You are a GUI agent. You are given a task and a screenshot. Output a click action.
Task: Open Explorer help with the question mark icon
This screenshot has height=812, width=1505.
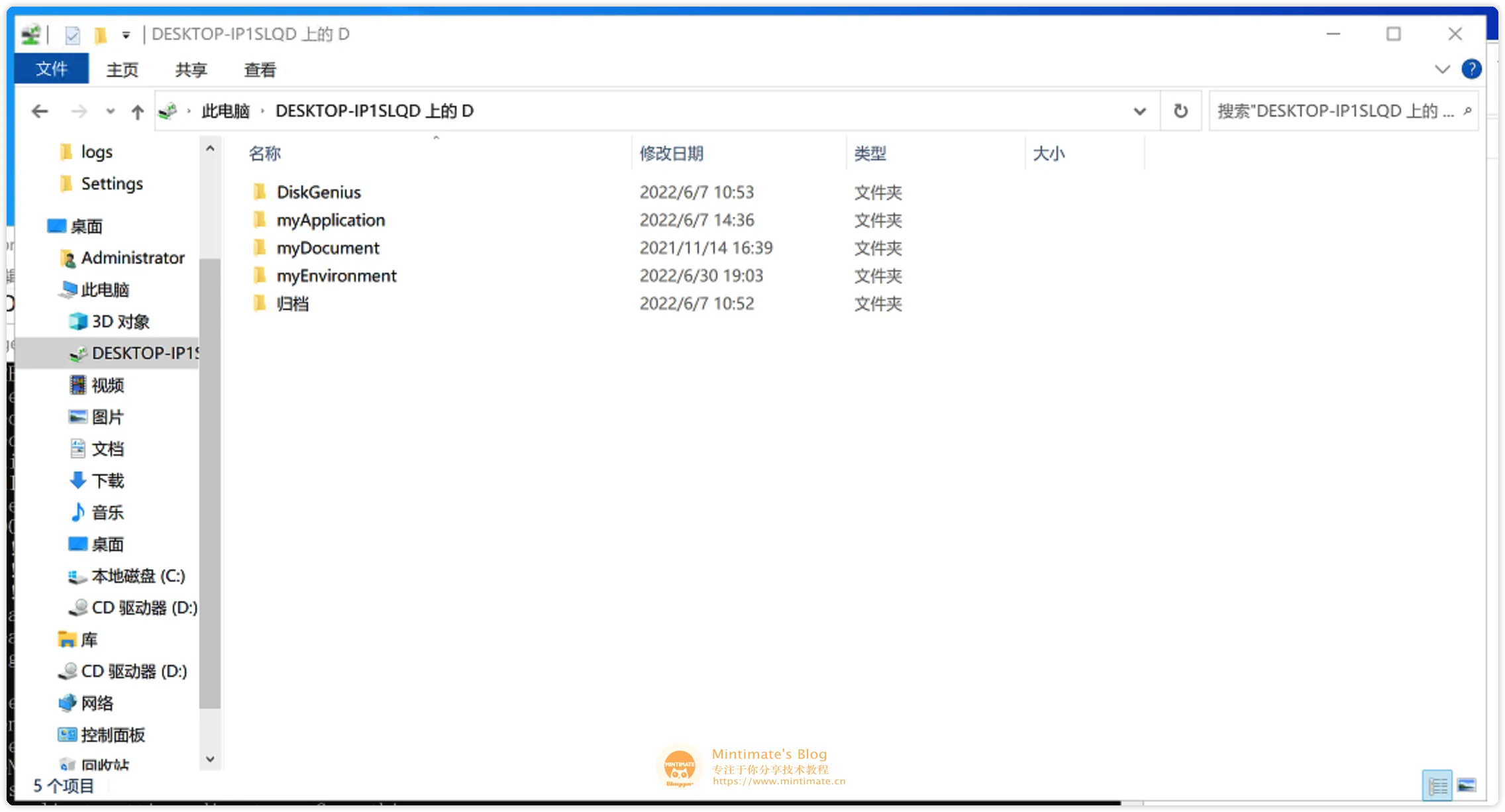click(1472, 70)
